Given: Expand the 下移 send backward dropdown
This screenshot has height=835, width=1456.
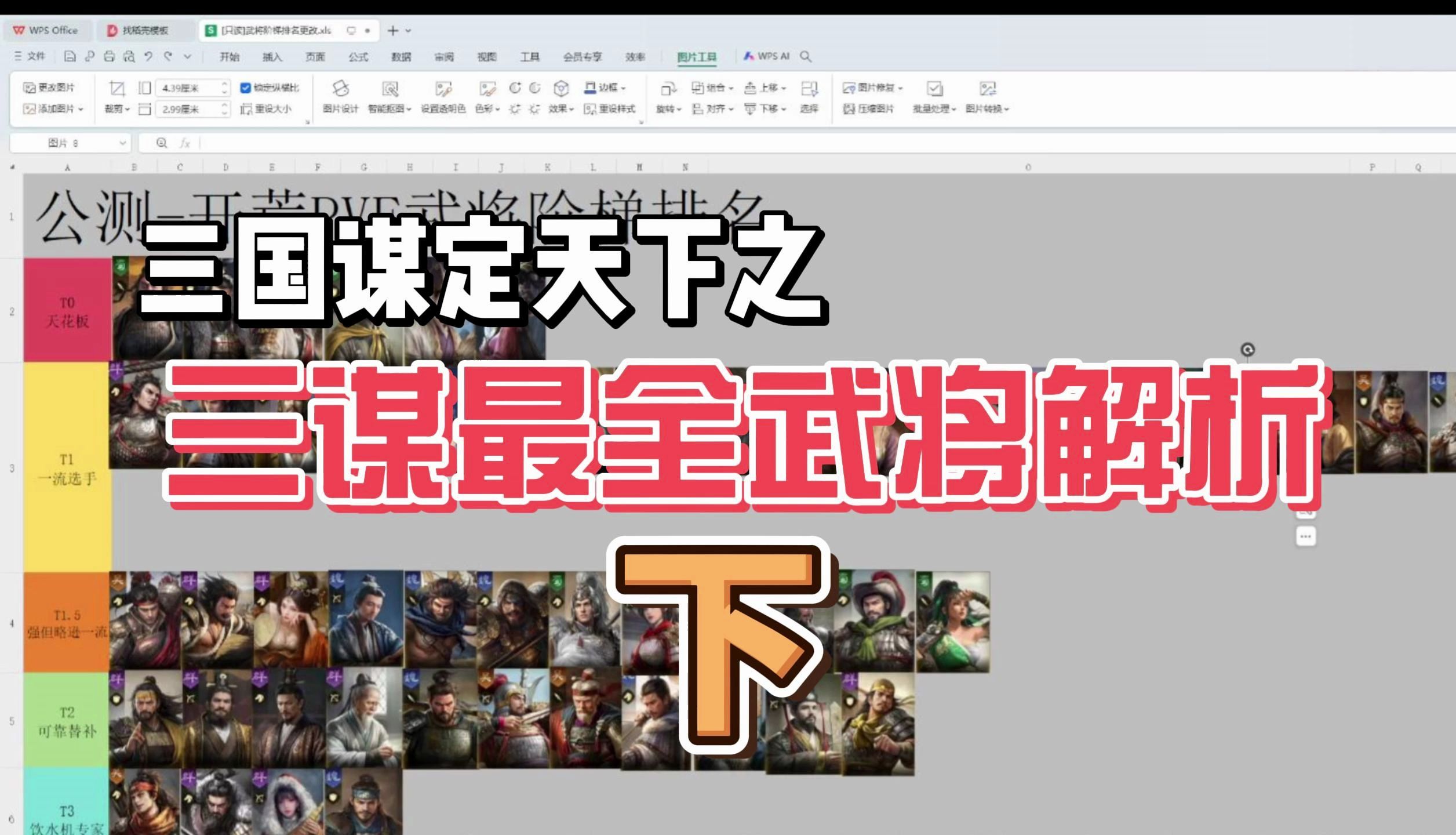Looking at the screenshot, I should coord(783,109).
